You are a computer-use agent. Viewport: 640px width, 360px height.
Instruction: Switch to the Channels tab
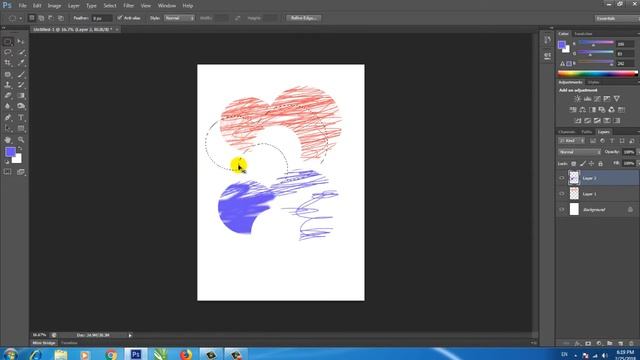(x=566, y=132)
